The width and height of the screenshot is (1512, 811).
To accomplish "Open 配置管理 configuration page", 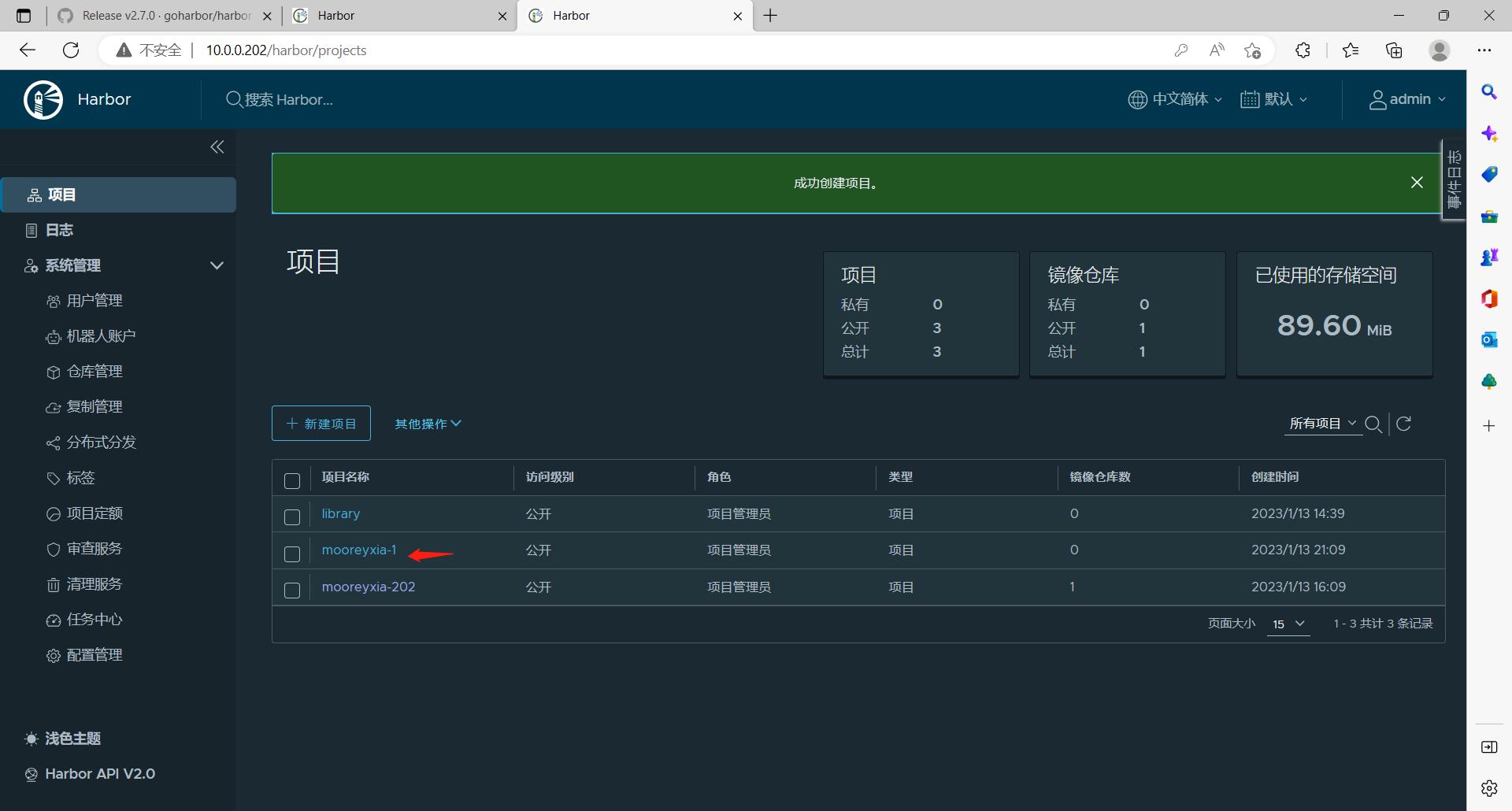I will (x=94, y=655).
